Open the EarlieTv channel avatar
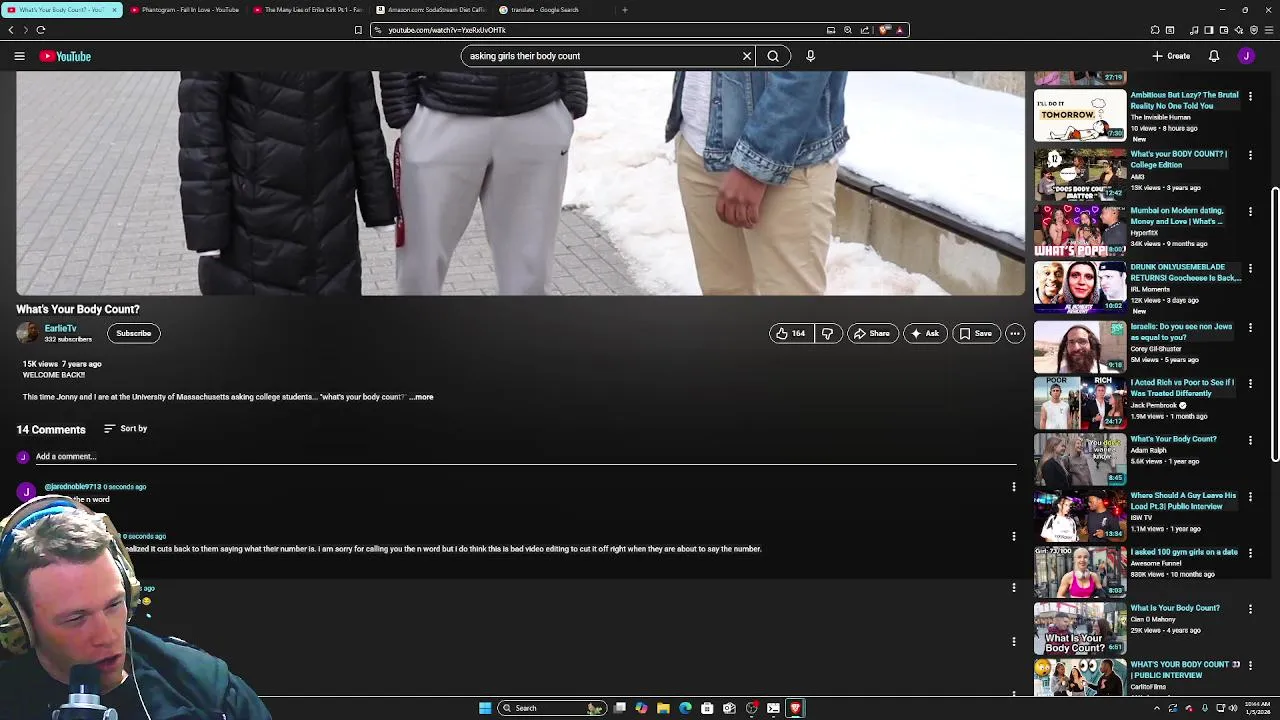 (28, 333)
